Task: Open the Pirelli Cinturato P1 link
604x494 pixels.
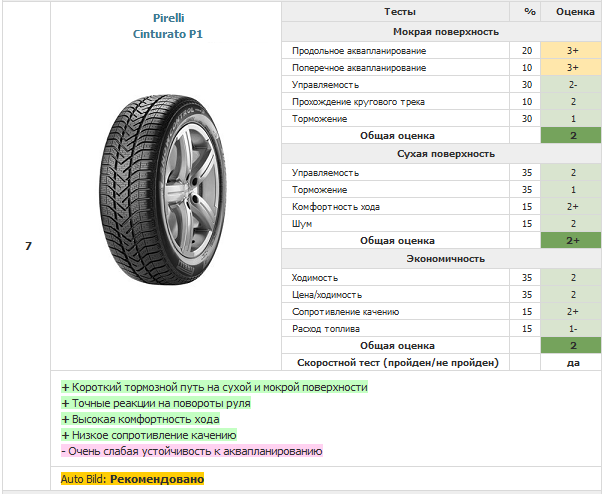Action: 168,26
